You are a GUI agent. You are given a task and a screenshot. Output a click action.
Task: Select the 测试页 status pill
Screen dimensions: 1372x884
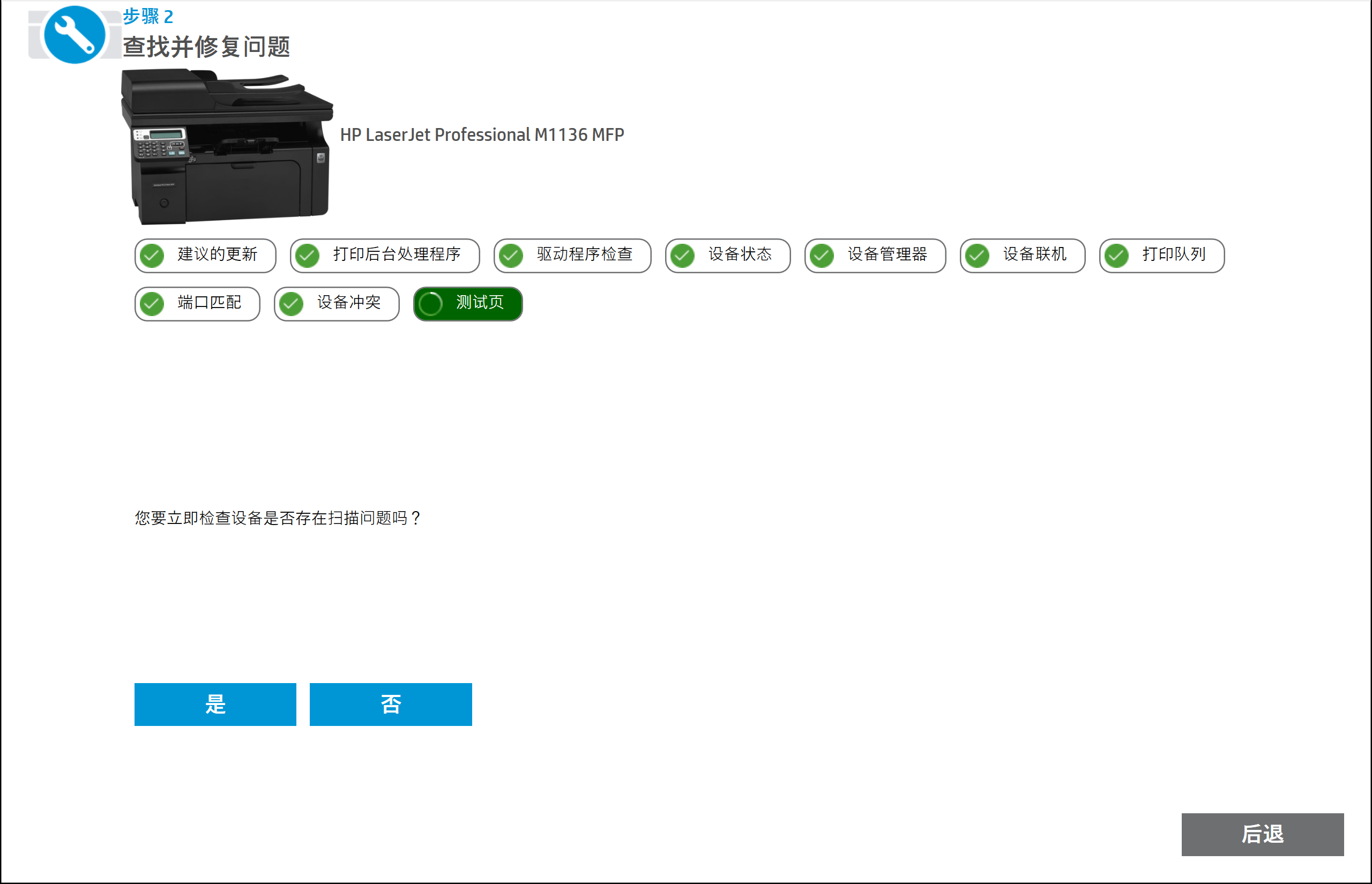468,304
